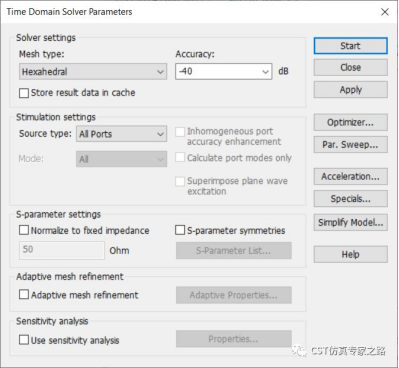This screenshot has width=399, height=368.
Task: Click the 'Solver settings' group title
Action: coord(46,38)
